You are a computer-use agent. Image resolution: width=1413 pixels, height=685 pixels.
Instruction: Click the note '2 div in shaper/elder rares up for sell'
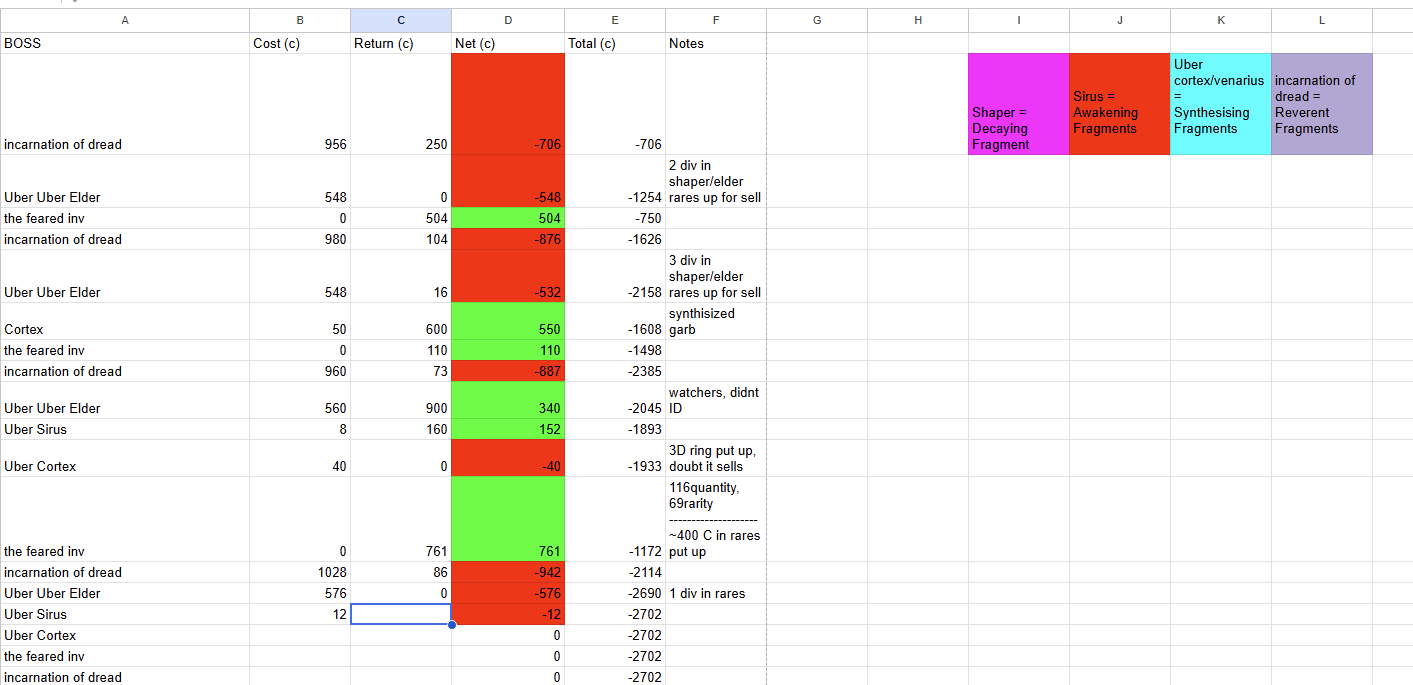tap(716, 181)
